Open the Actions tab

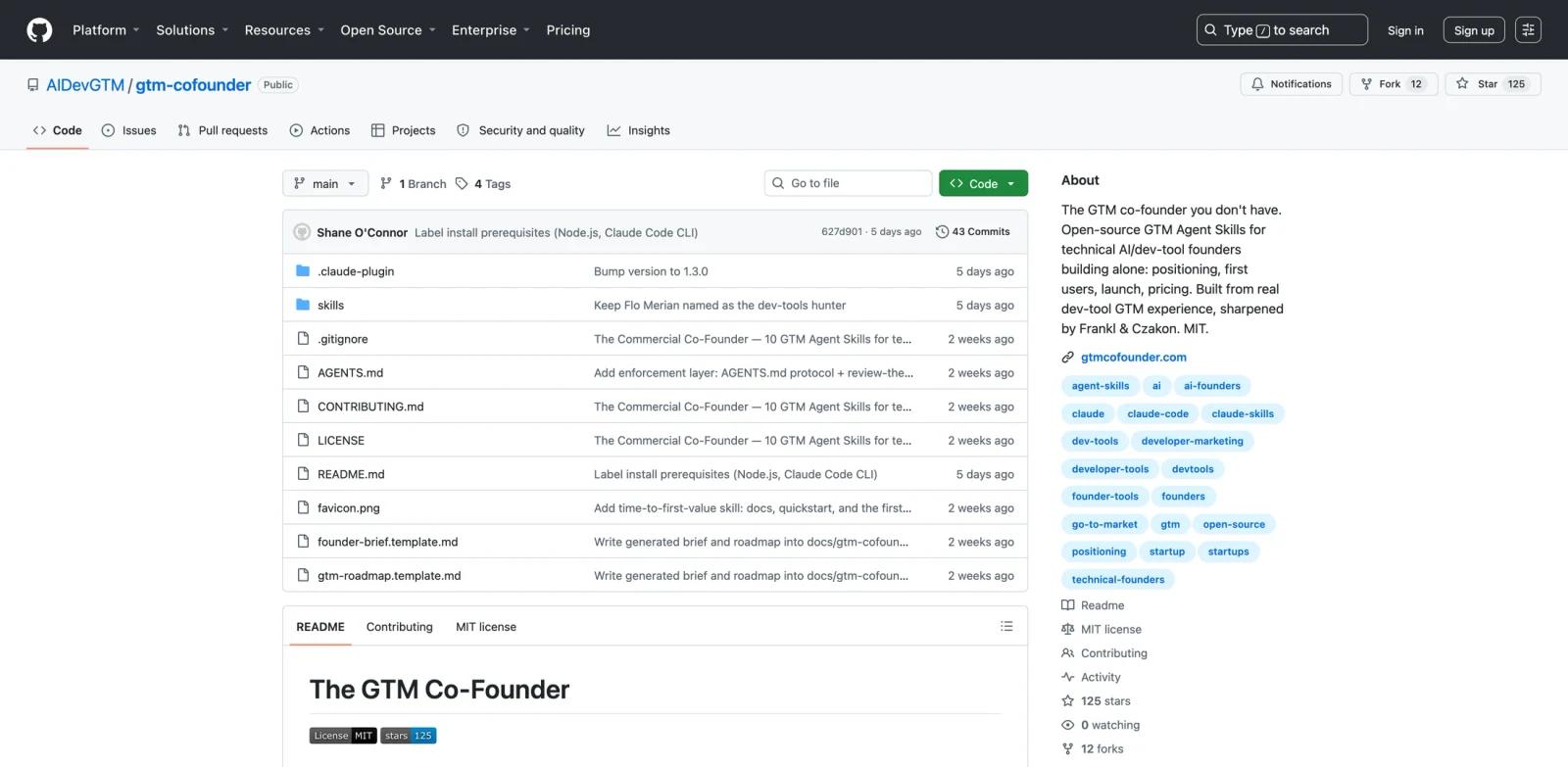319,130
